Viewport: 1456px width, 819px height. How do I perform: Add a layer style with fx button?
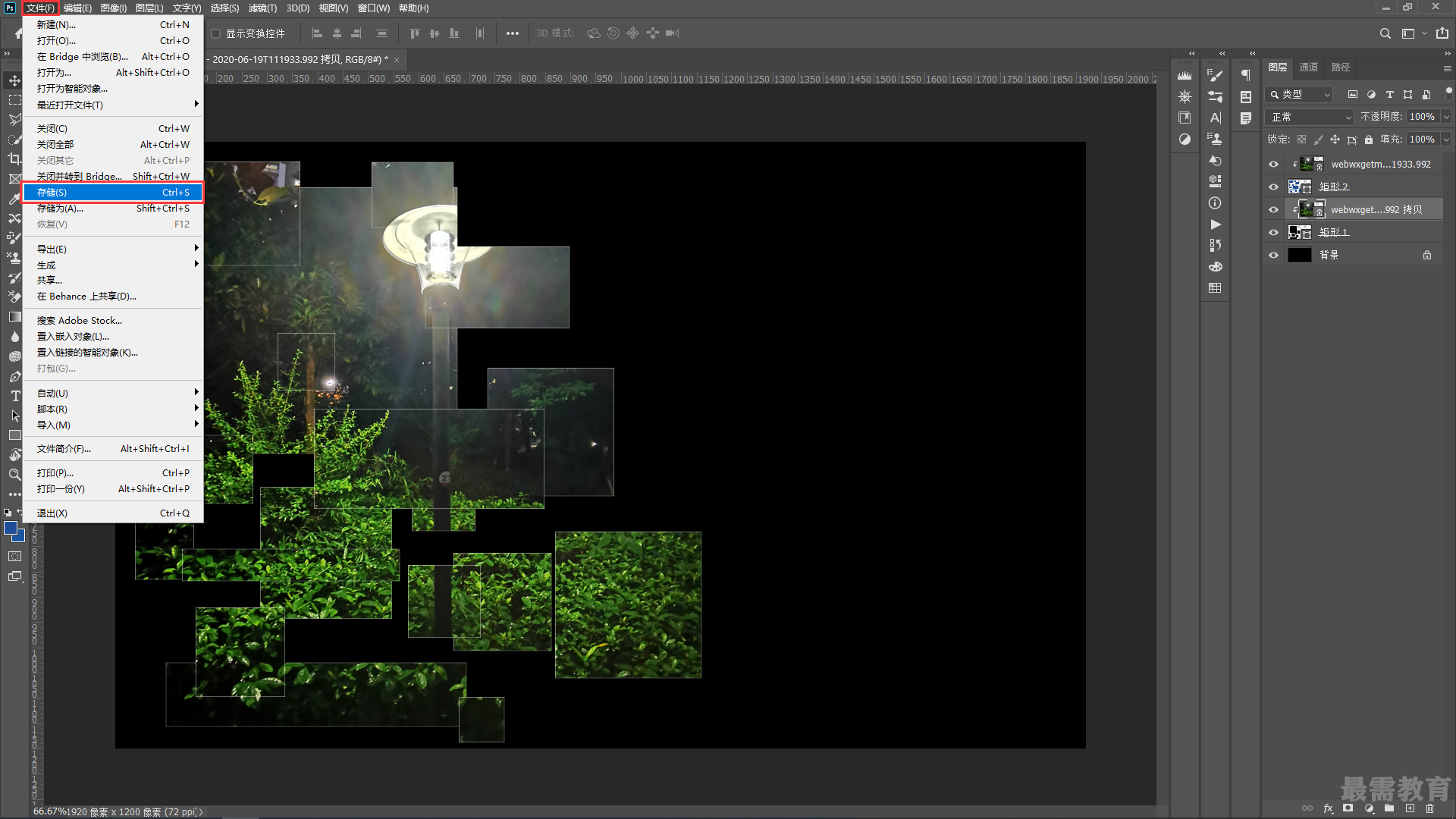coord(1328,808)
